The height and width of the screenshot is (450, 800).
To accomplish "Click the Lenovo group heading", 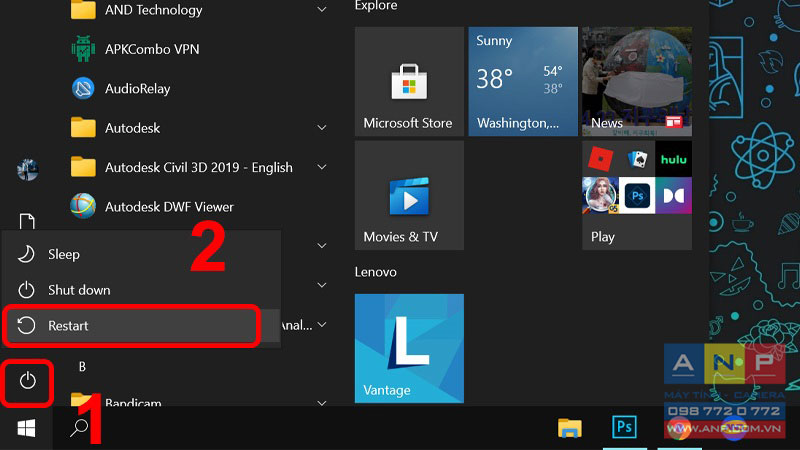I will 376,272.
